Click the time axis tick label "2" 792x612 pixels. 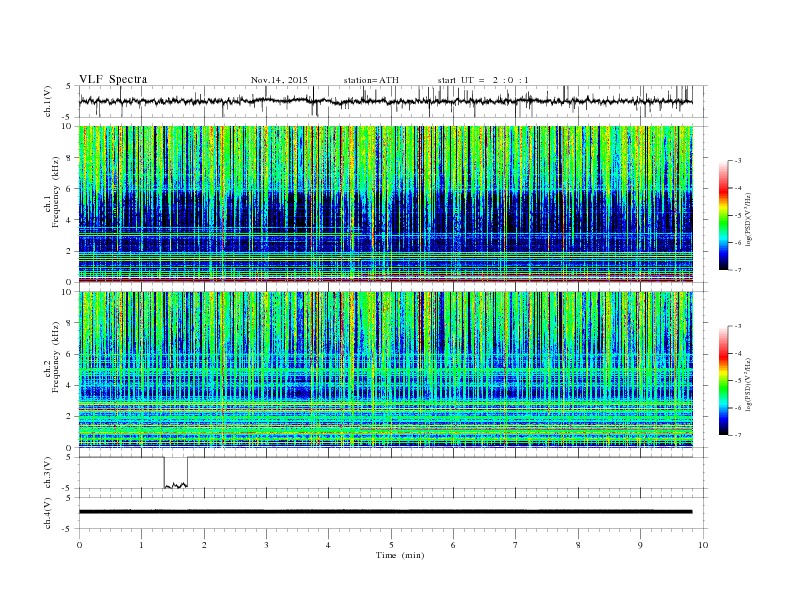click(x=204, y=545)
